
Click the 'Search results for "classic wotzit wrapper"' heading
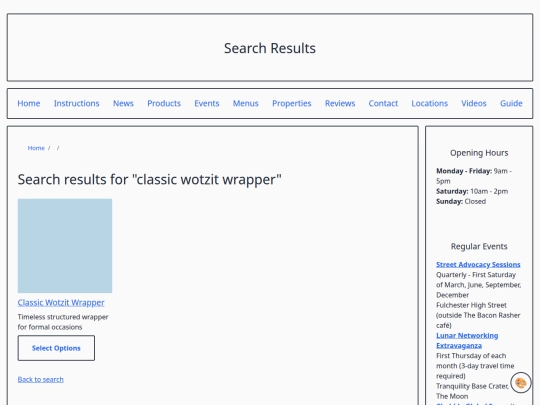tap(149, 179)
